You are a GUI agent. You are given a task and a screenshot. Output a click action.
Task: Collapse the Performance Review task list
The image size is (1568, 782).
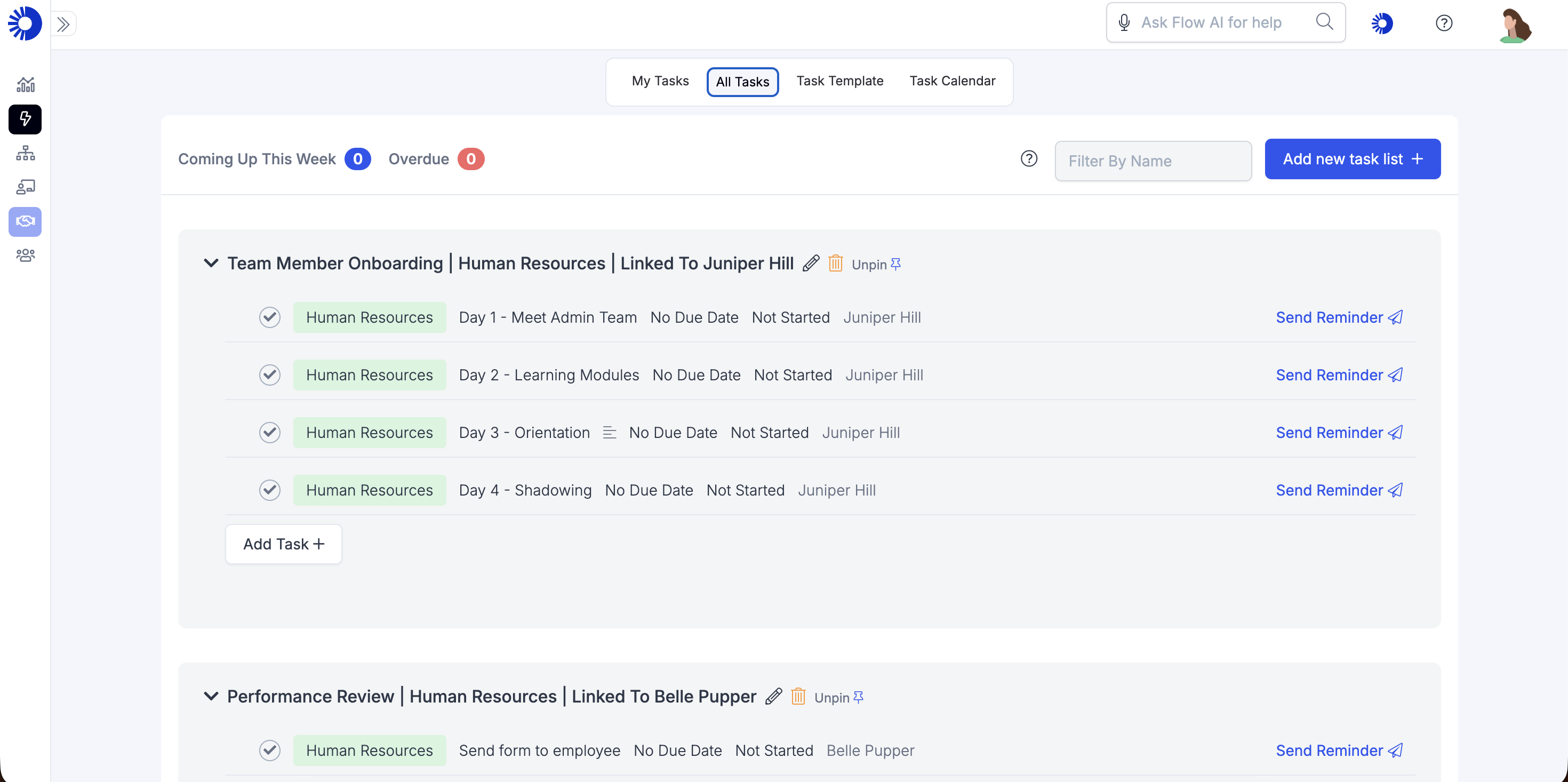pyautogui.click(x=211, y=696)
